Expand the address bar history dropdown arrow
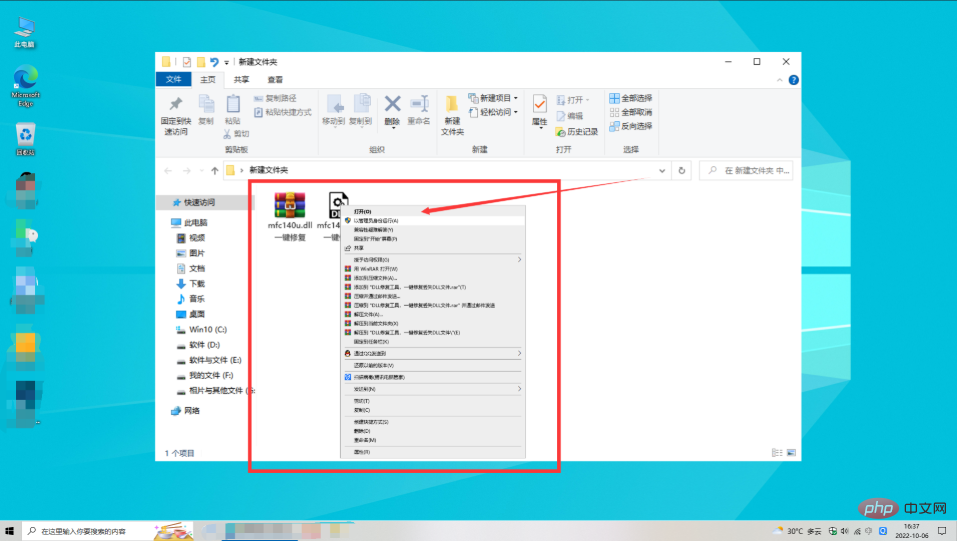This screenshot has height=541, width=957. [x=662, y=171]
